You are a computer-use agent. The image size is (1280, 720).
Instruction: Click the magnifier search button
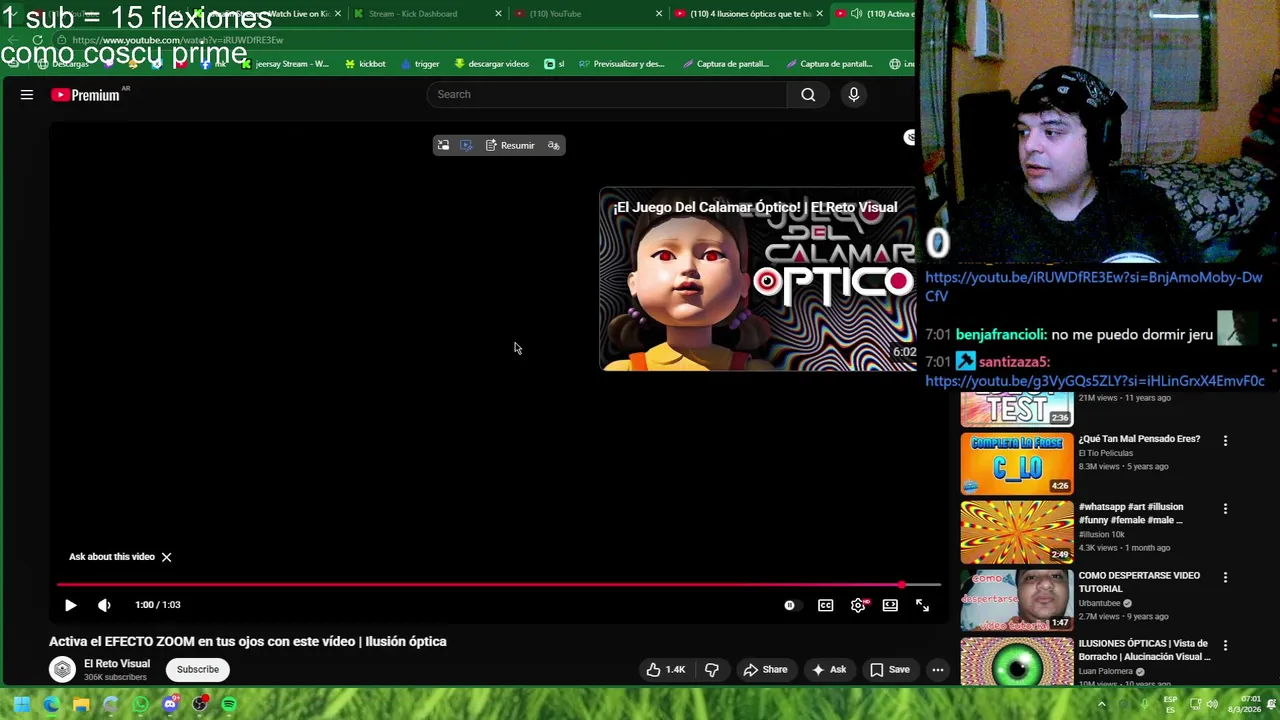click(808, 94)
